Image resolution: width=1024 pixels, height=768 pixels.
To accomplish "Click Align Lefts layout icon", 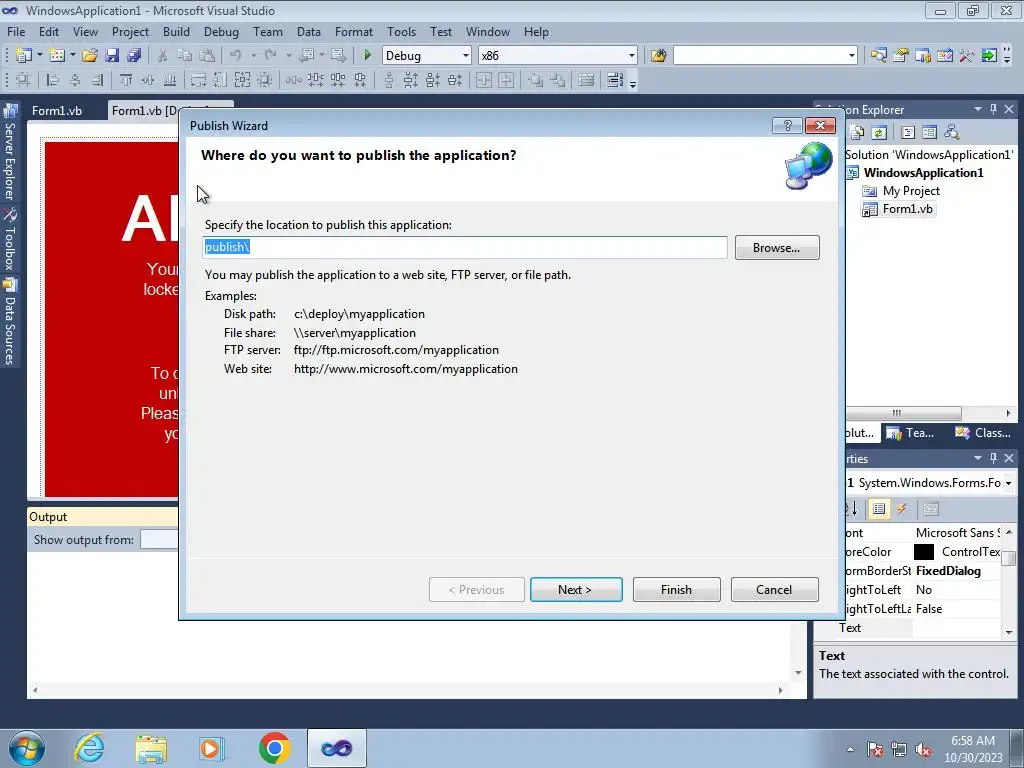I will click(x=53, y=80).
